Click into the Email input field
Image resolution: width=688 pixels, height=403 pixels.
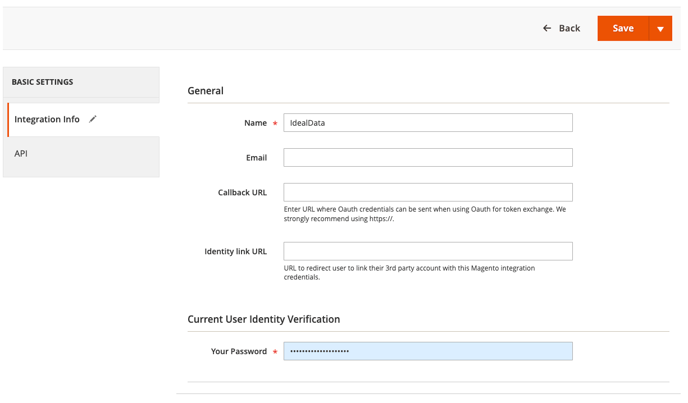(427, 158)
